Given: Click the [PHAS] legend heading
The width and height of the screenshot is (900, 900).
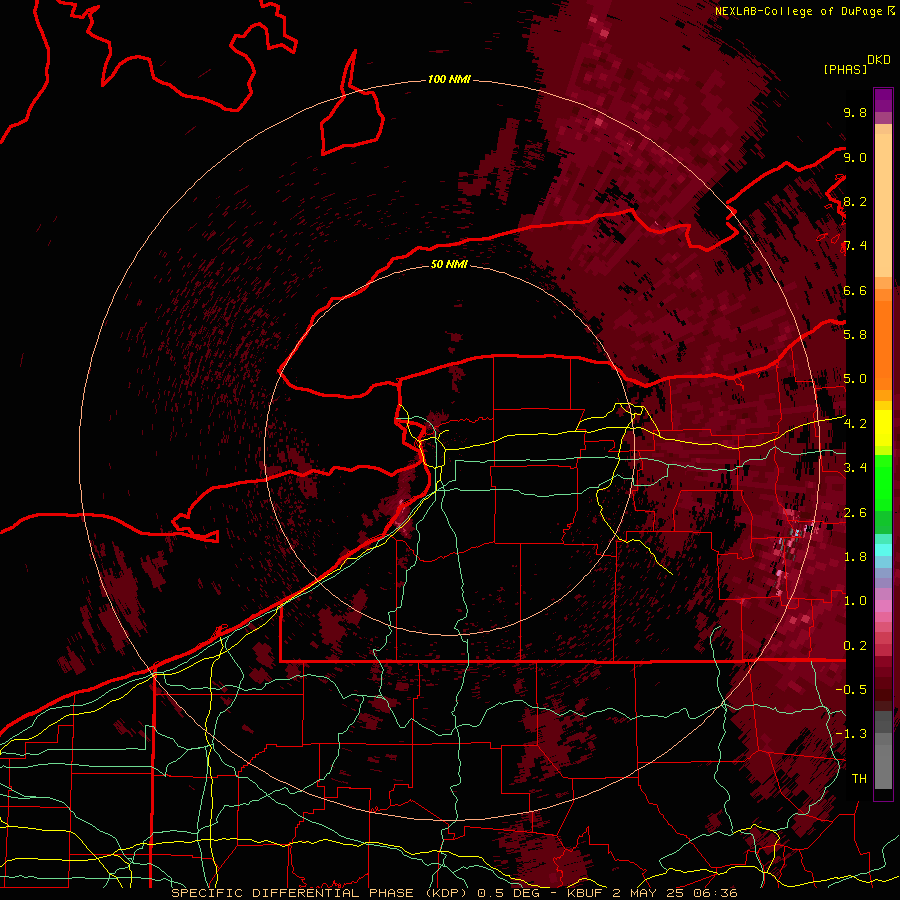Looking at the screenshot, I should click(x=845, y=69).
